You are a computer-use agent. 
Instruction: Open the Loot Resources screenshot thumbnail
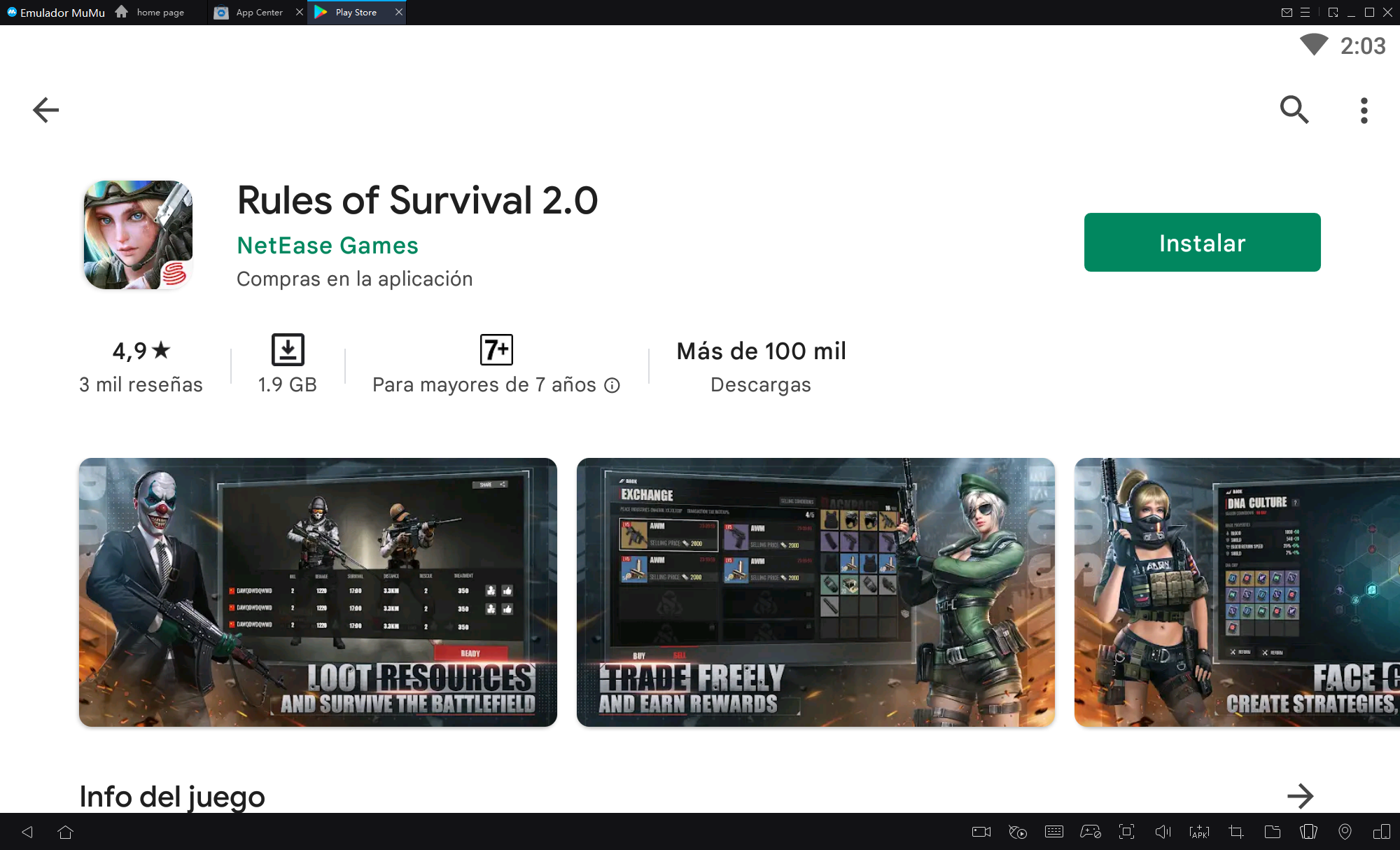click(x=318, y=592)
